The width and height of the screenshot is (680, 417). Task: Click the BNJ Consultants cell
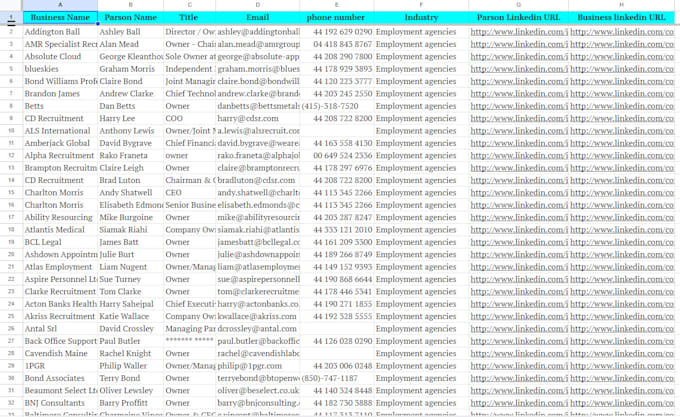(60, 403)
